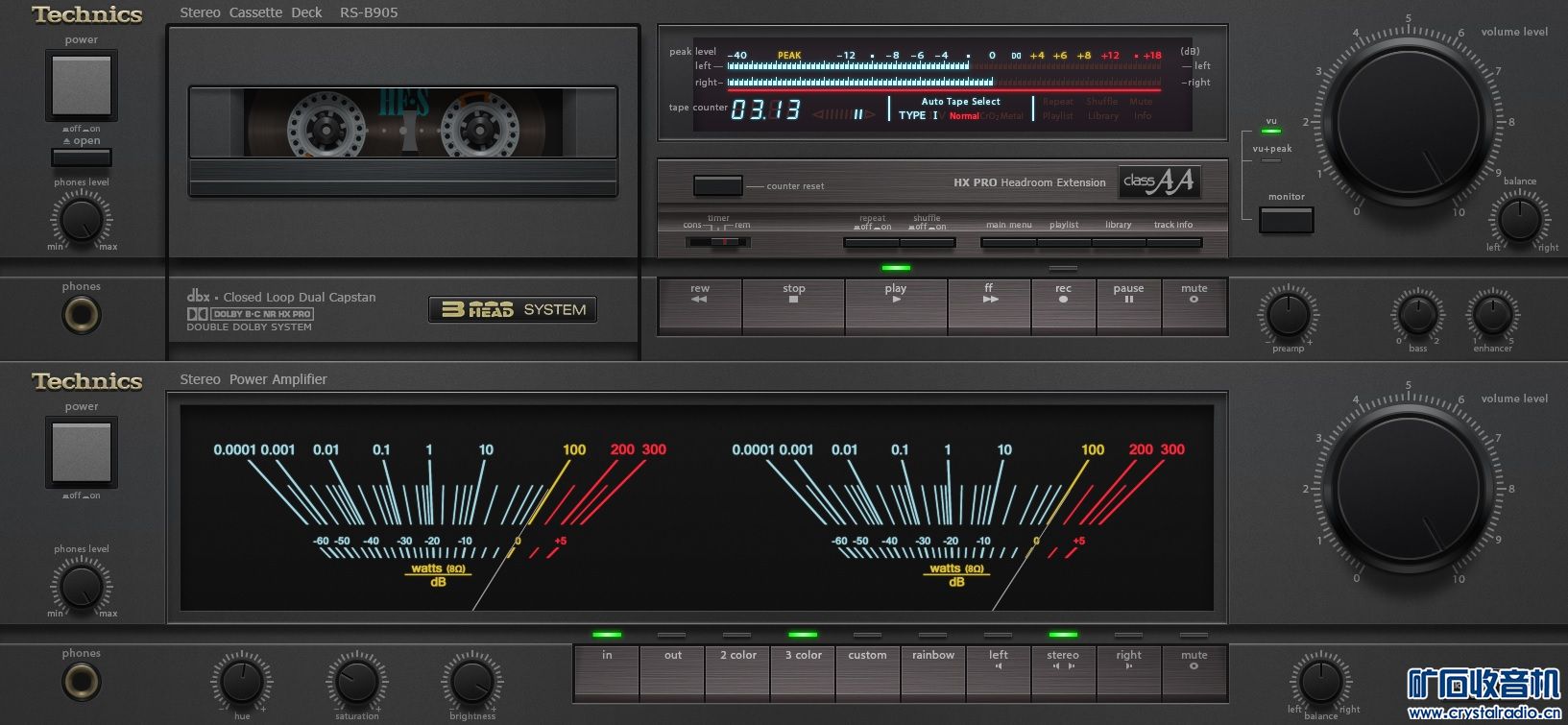1568x725 pixels.
Task: Click the counter reset button
Action: click(x=718, y=185)
